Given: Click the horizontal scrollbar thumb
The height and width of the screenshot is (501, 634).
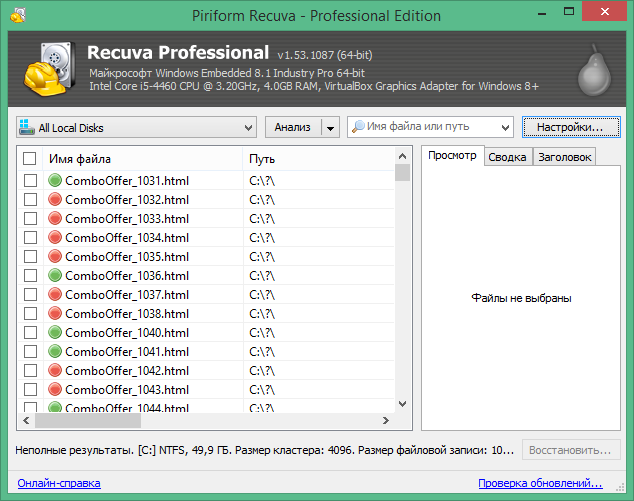Looking at the screenshot, I should coord(88,421).
